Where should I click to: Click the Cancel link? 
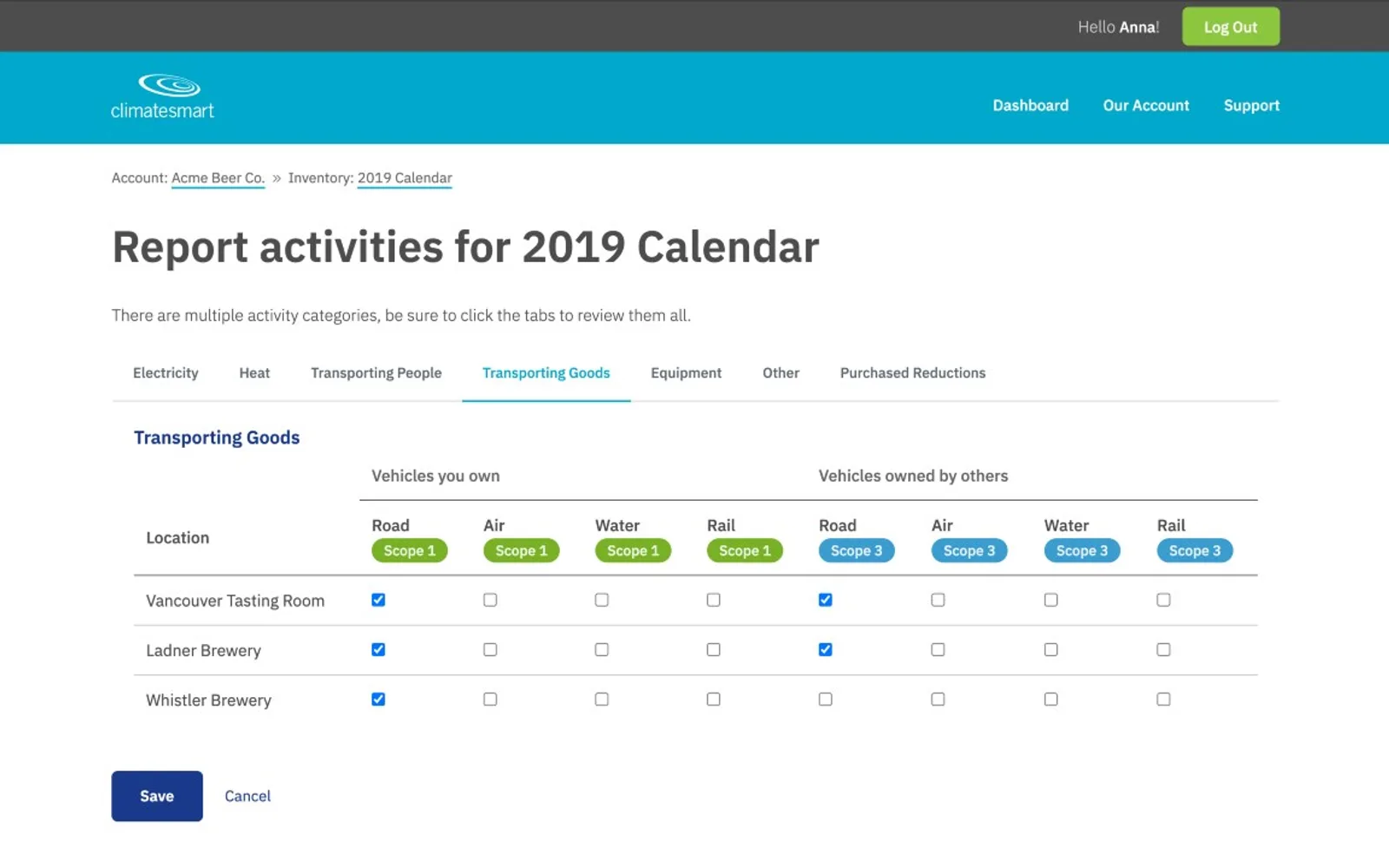click(247, 796)
